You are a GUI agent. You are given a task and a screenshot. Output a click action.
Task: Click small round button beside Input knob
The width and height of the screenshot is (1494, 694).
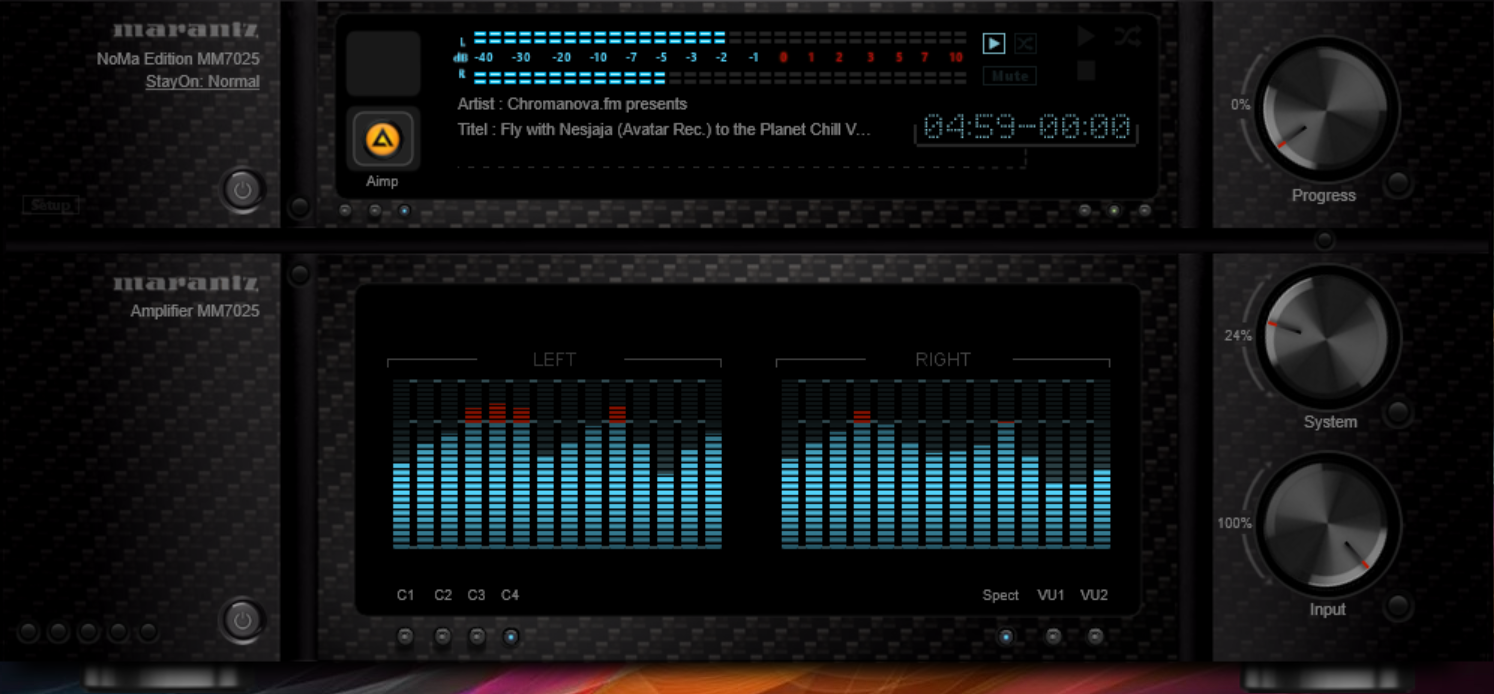1398,605
